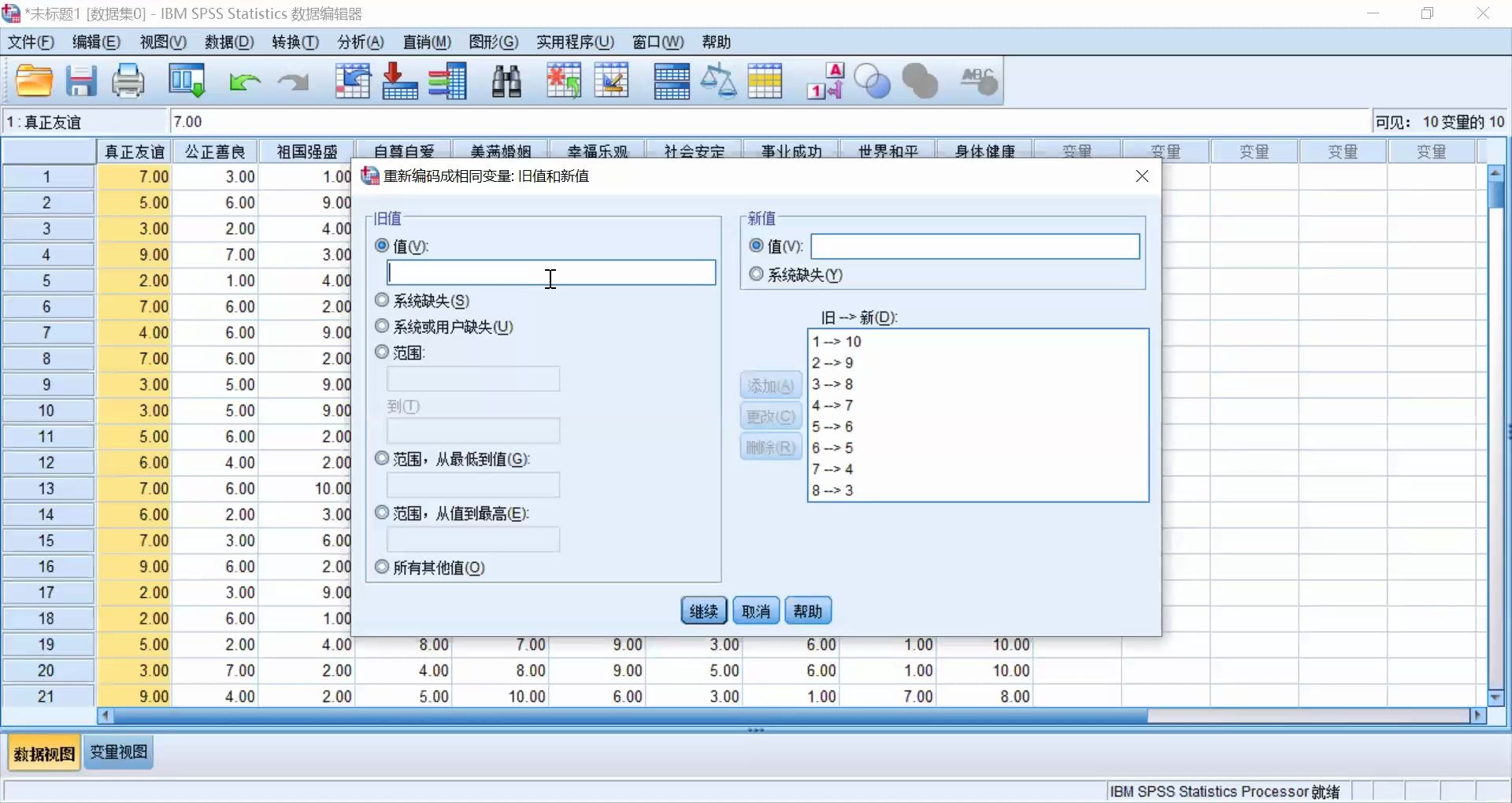
Task: Select the 范围 range radio button
Action: tap(382, 352)
